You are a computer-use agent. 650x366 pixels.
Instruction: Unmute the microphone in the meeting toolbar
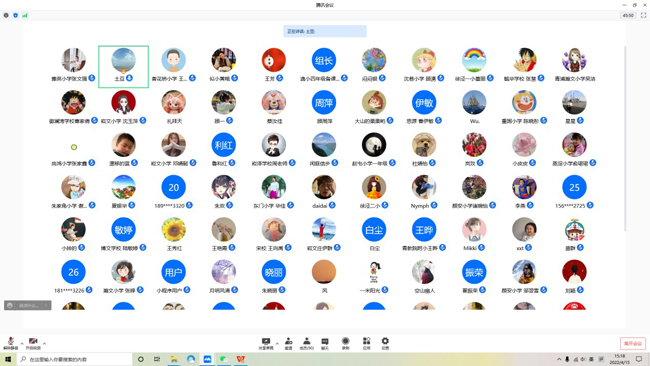pyautogui.click(x=10, y=343)
